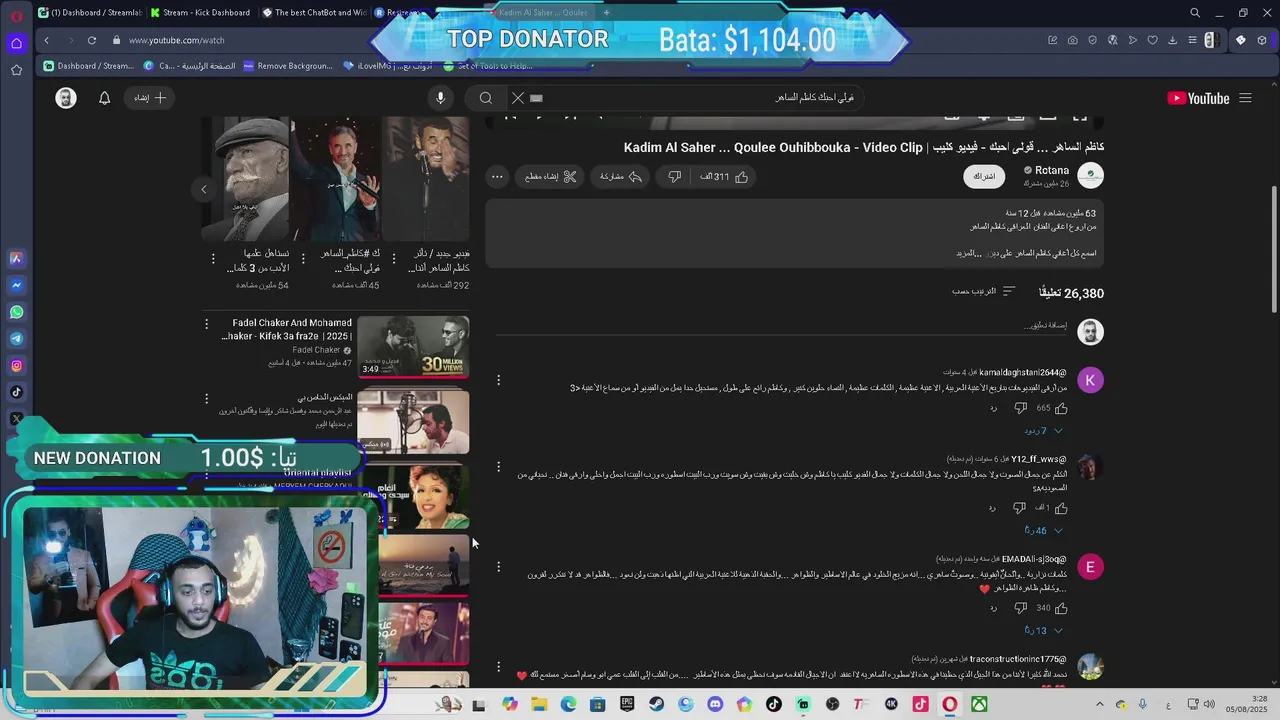Open Telegram in Opera sidebar
This screenshot has height=720, width=1280.
pyautogui.click(x=16, y=339)
